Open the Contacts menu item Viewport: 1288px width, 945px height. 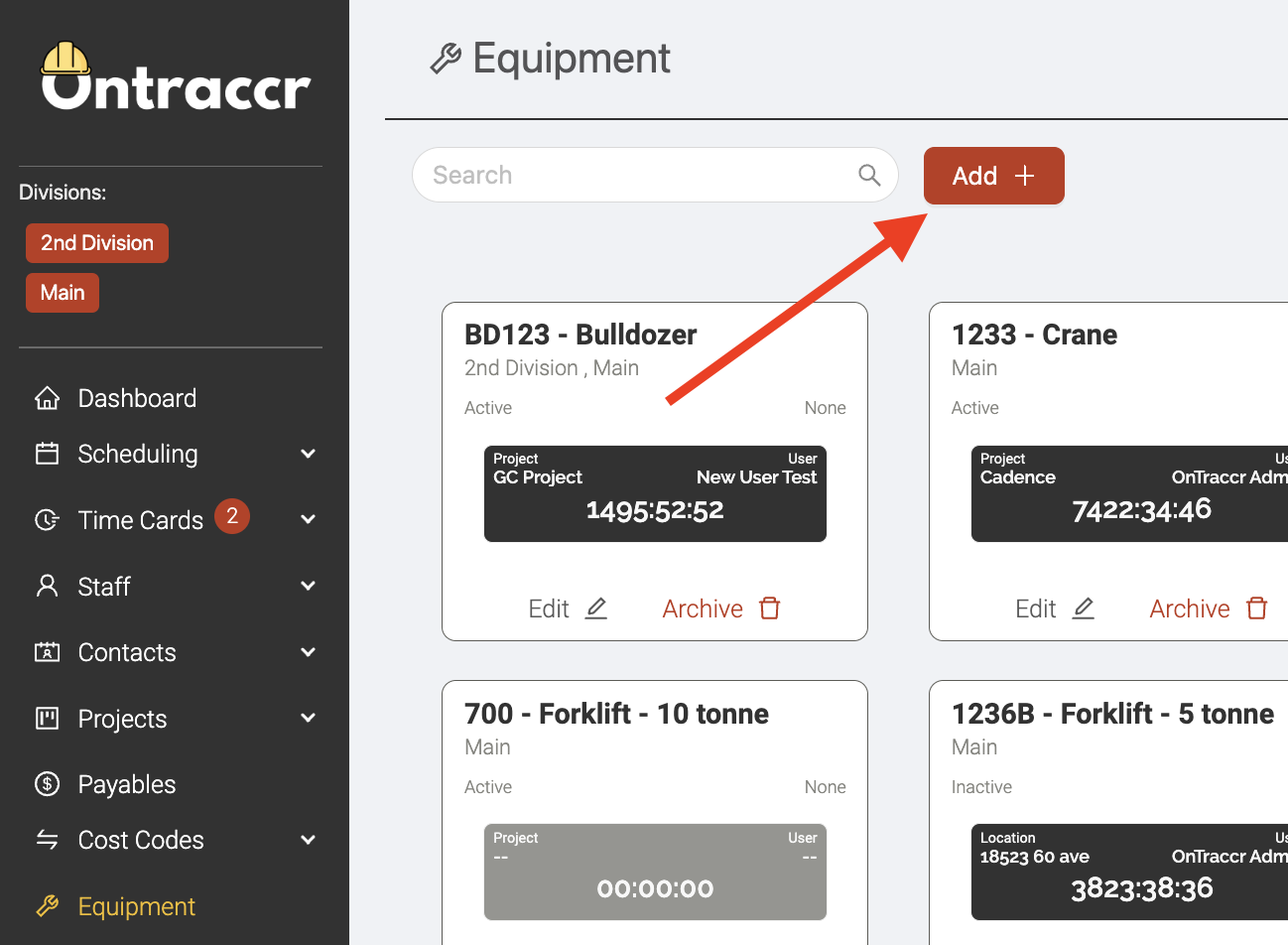(x=127, y=652)
